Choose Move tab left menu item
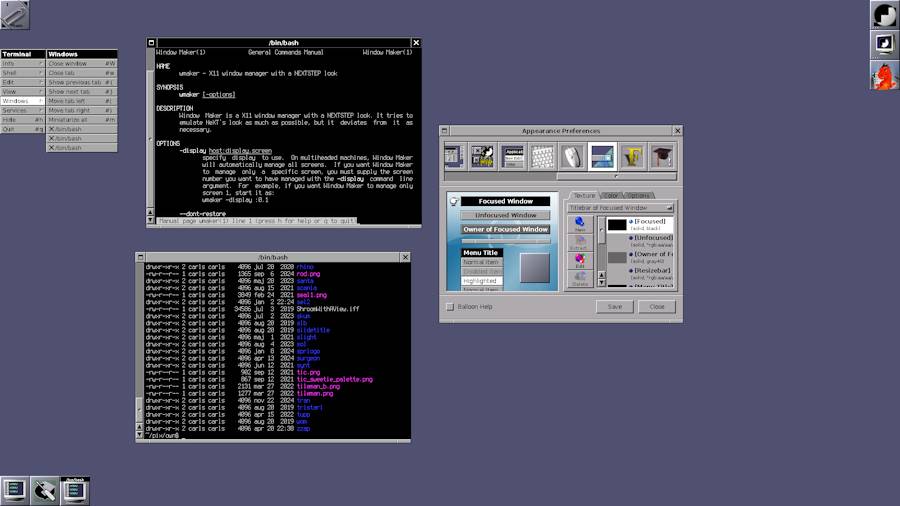Screen dimensions: 900x506 (82, 101)
